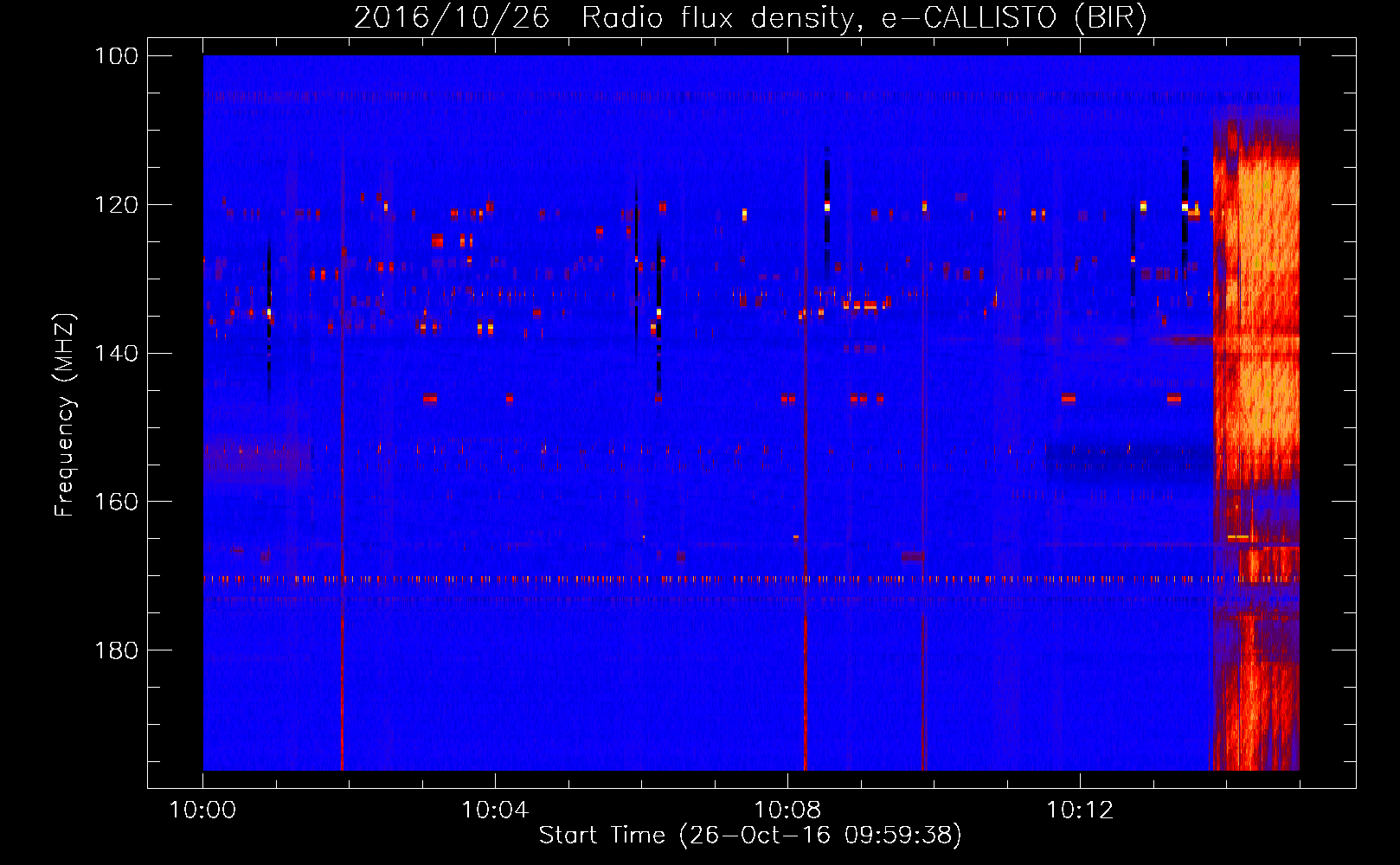Viewport: 1400px width, 865px height.
Task: Click the plot title '2016/10/26 Radio flux density'
Action: pyautogui.click(x=750, y=18)
